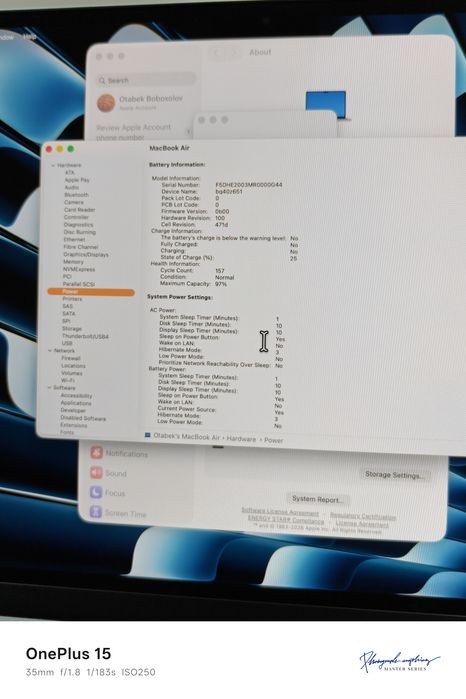Select Card Reader in the sidebar
Viewport: 466px width, 699px height.
(x=79, y=210)
